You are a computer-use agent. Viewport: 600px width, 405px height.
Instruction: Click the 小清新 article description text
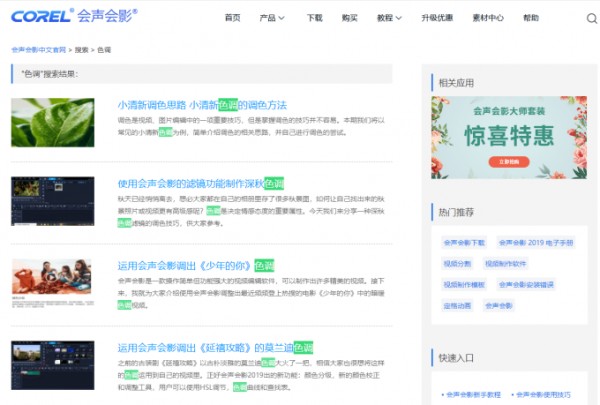251,126
